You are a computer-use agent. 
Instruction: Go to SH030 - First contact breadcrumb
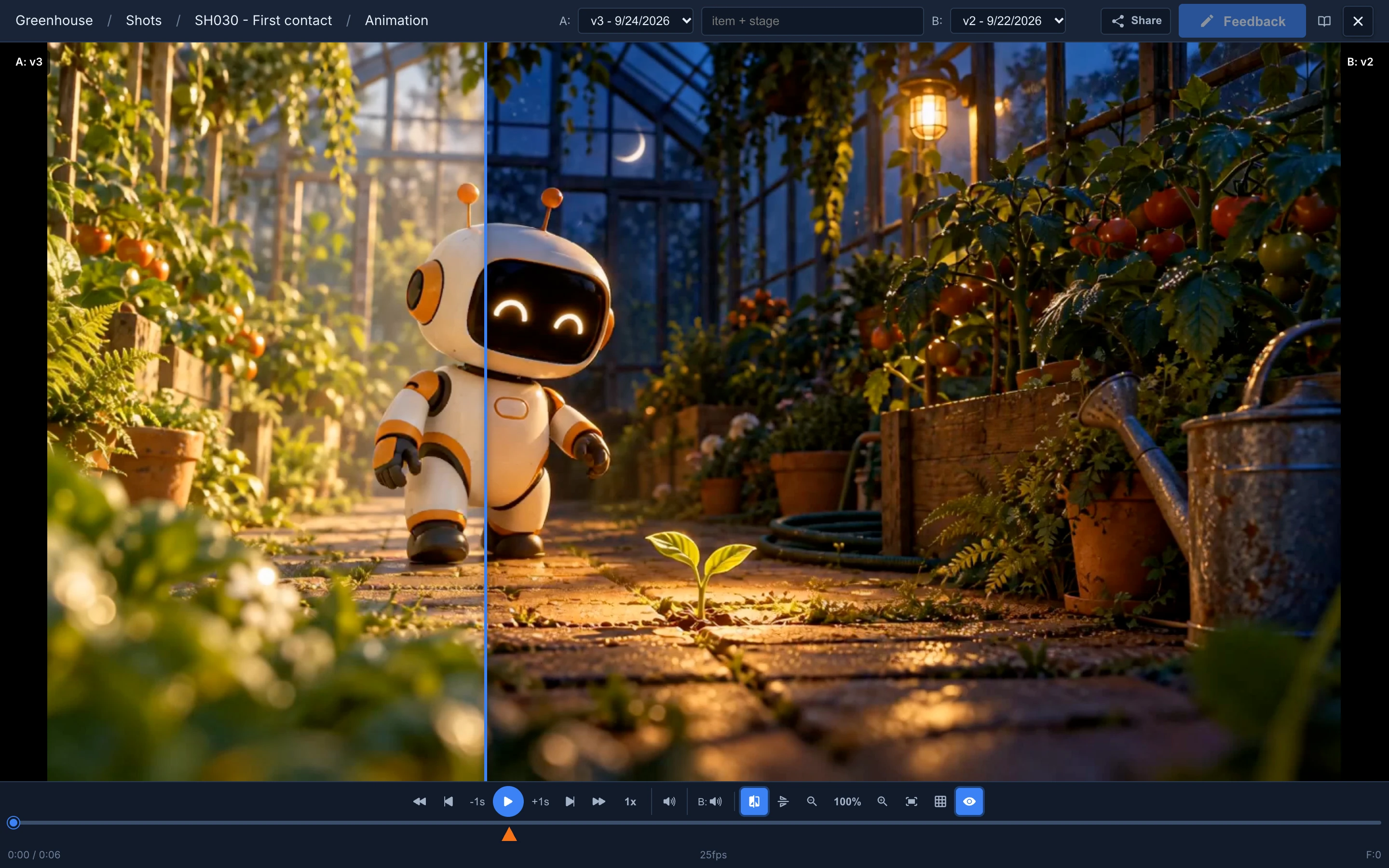click(x=263, y=20)
